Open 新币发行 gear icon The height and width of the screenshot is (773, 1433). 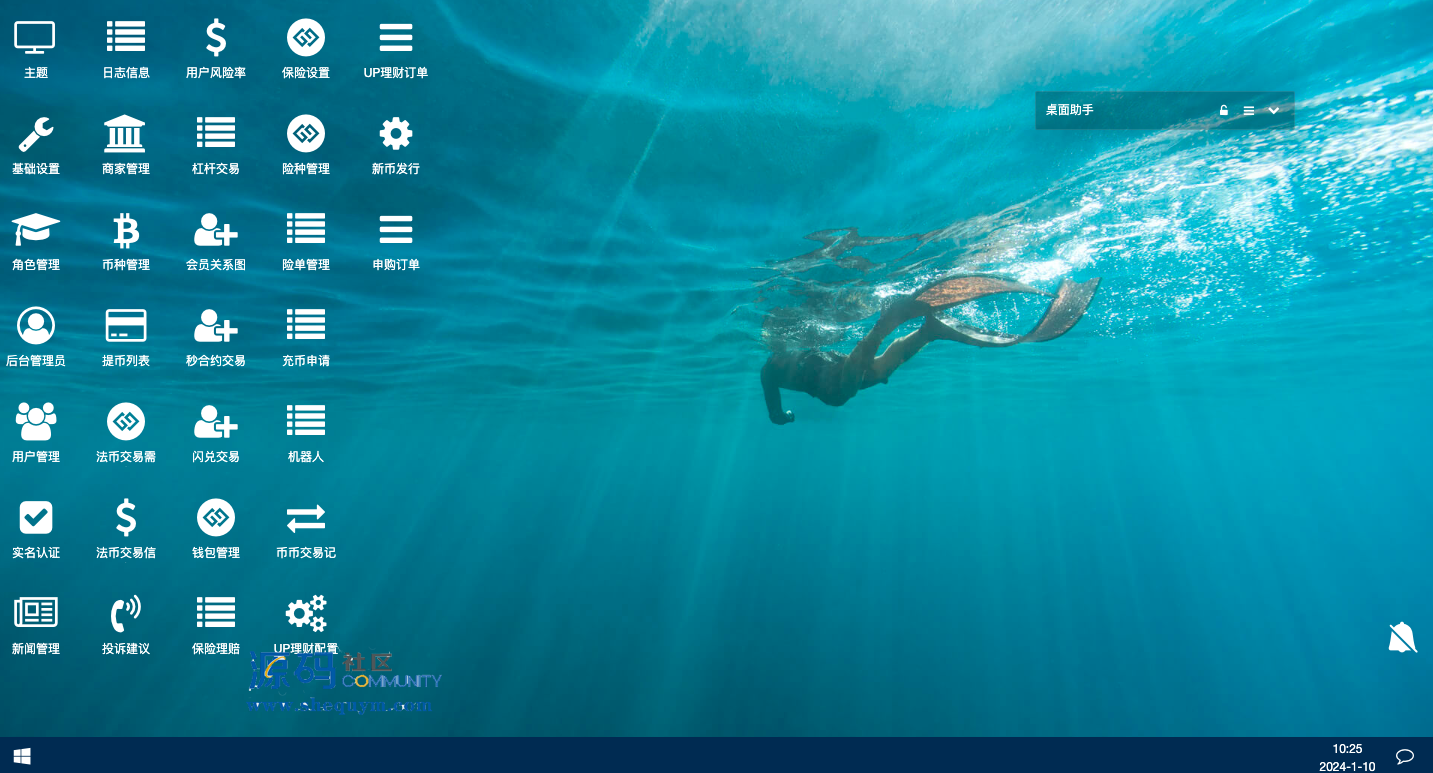[x=396, y=134]
